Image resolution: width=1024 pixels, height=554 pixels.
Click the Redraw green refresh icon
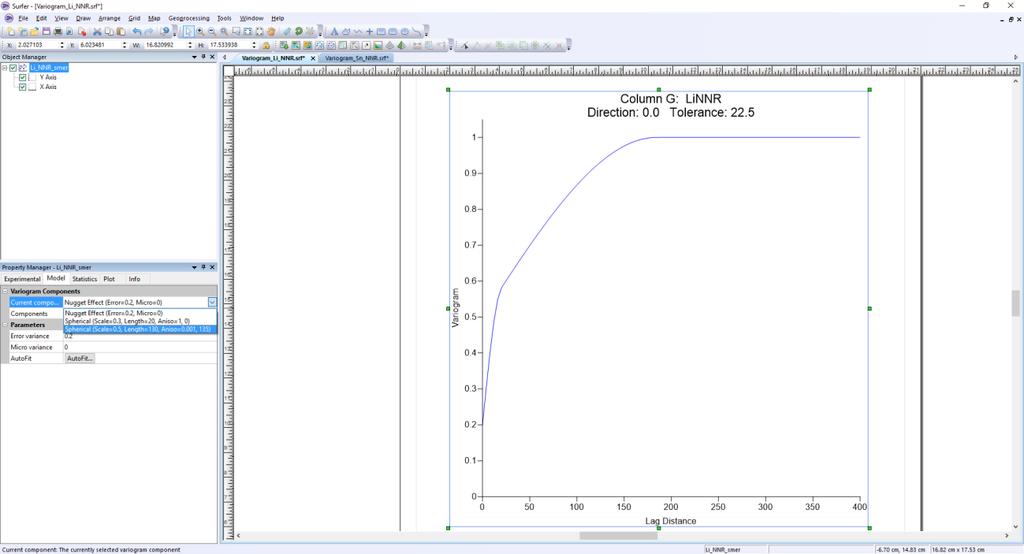[x=298, y=31]
